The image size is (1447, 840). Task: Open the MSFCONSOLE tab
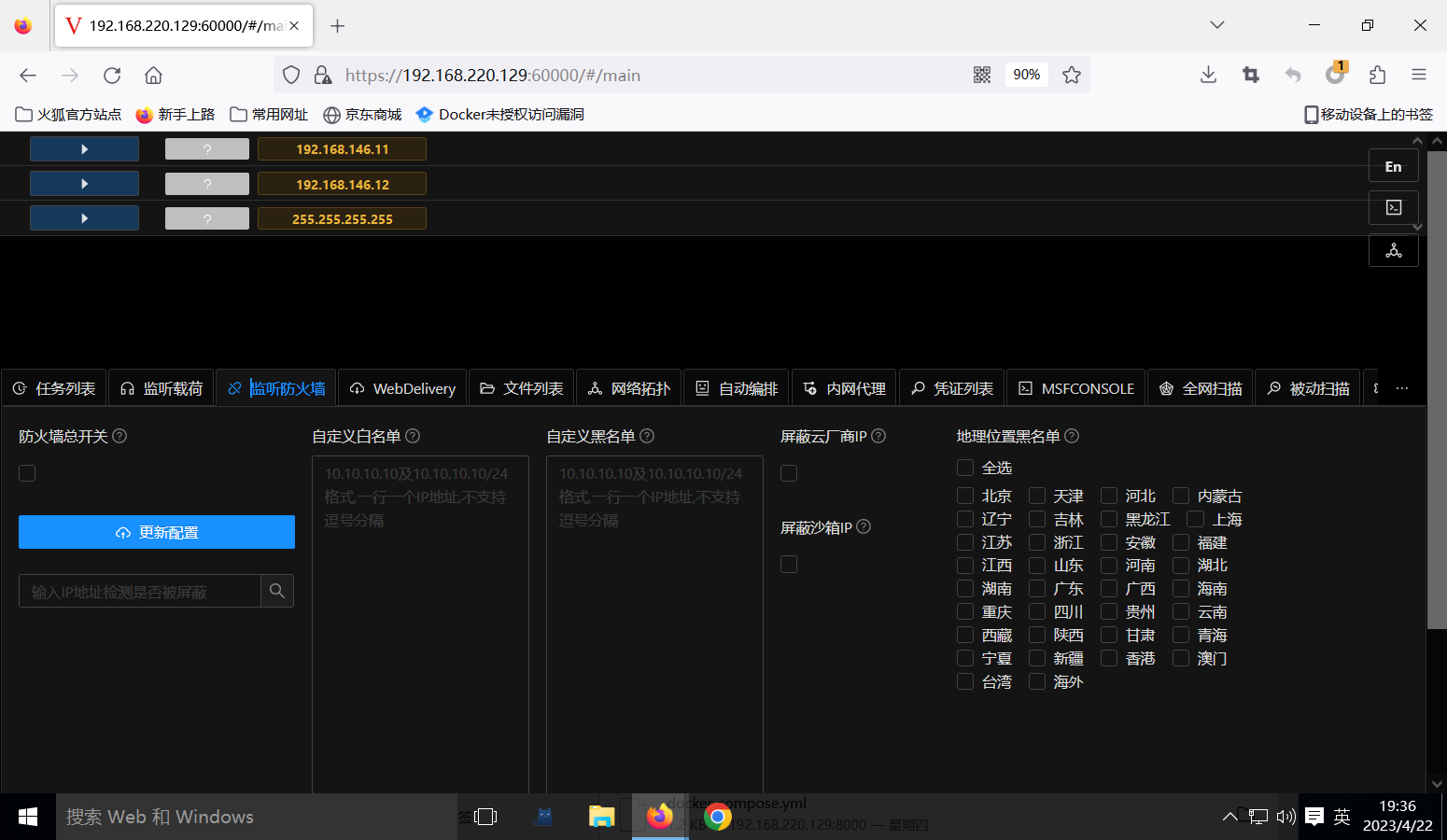[x=1075, y=387]
